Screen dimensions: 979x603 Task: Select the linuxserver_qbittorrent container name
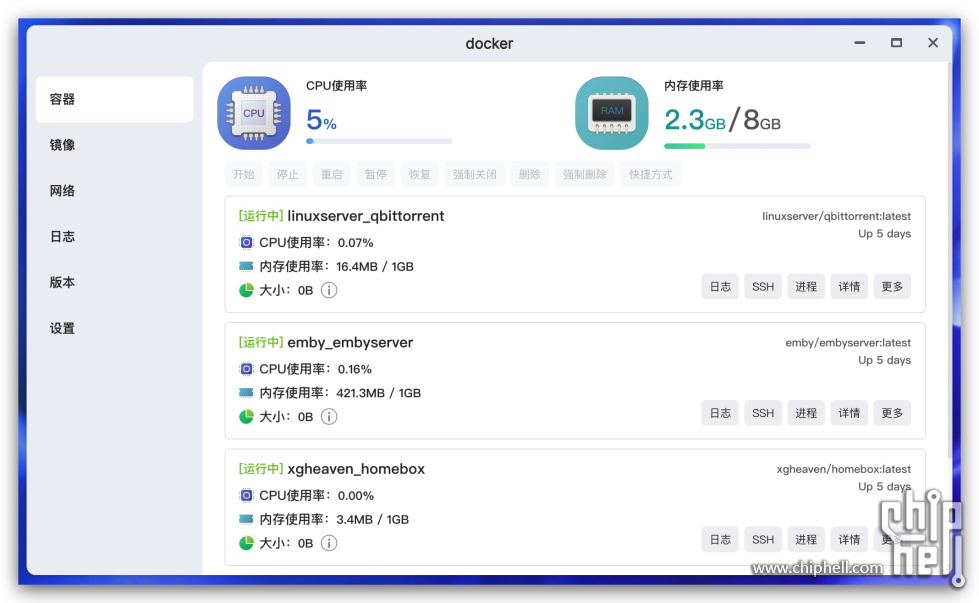[x=366, y=216]
